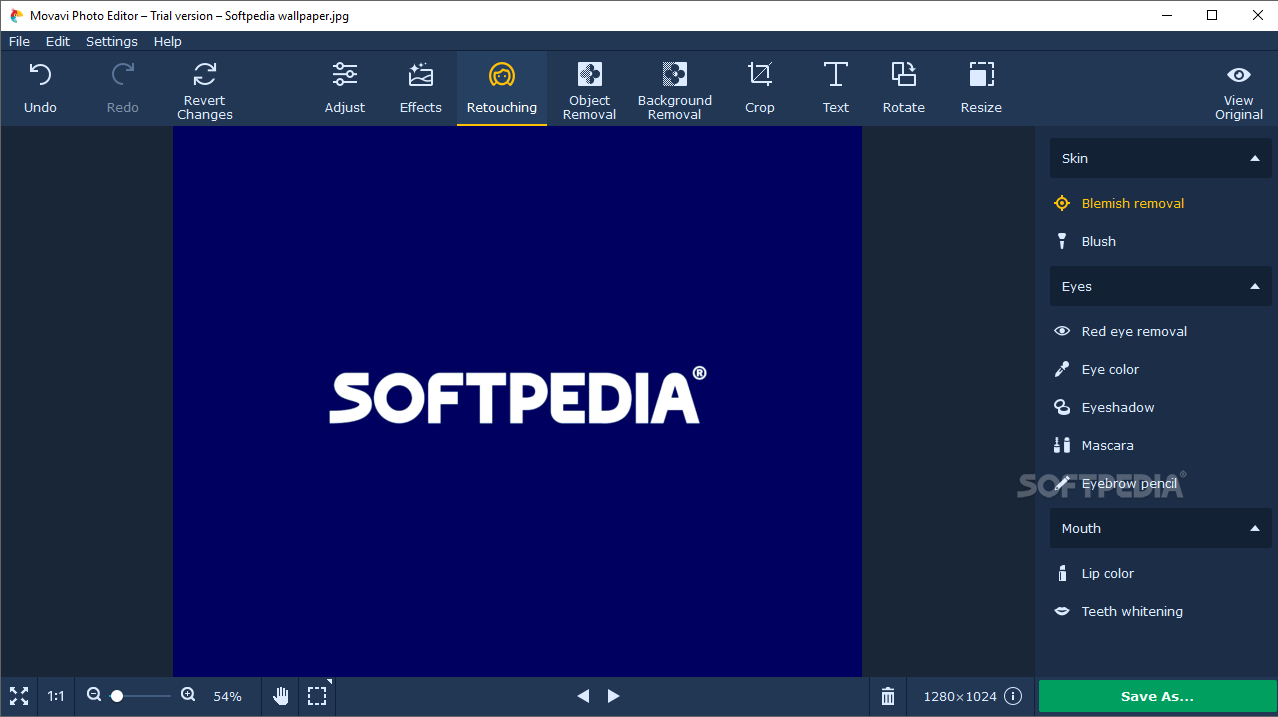Click the trash delete icon
1278x717 pixels.
[x=888, y=696]
